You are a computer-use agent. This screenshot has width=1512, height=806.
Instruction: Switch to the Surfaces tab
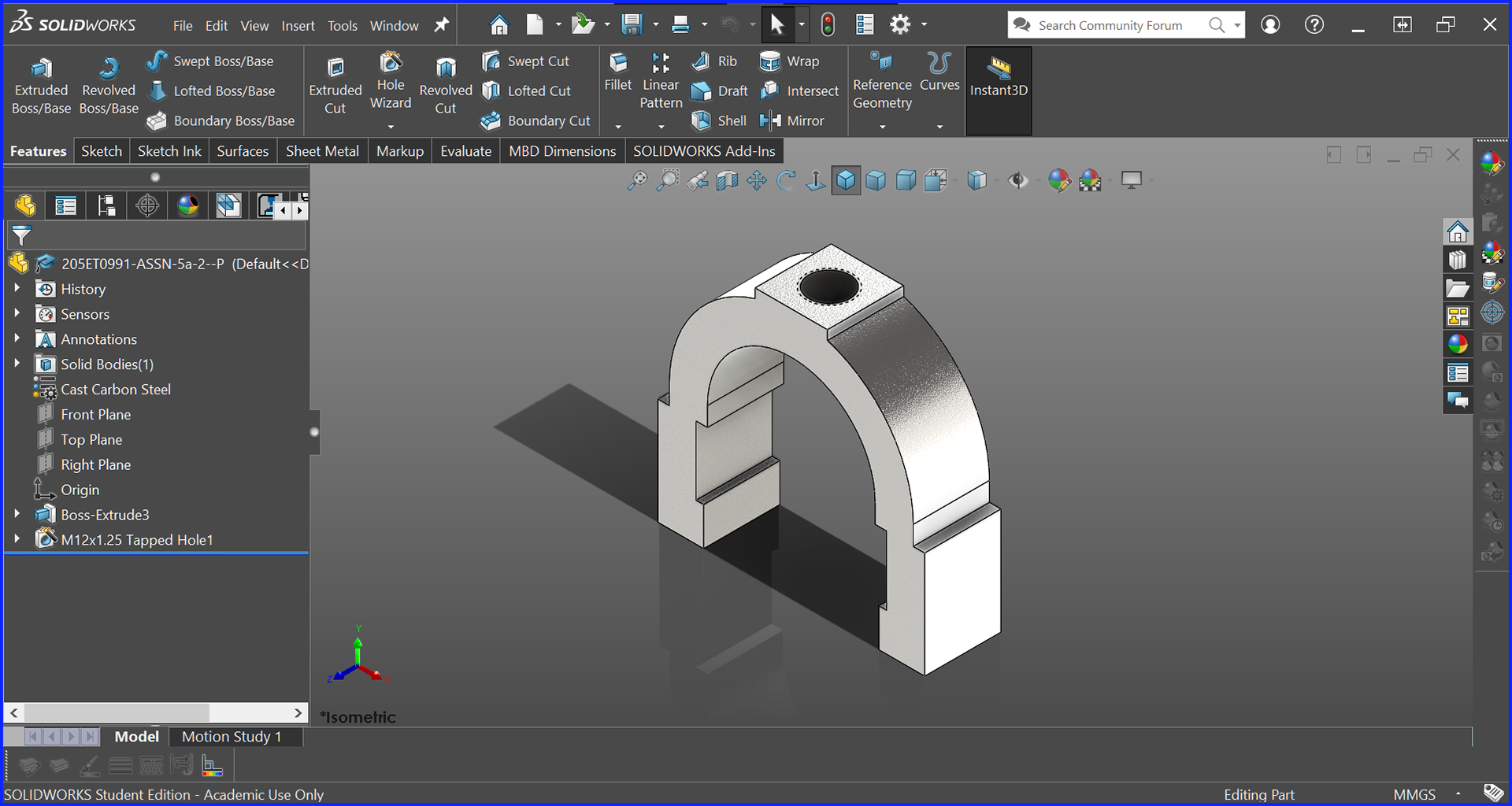(243, 151)
